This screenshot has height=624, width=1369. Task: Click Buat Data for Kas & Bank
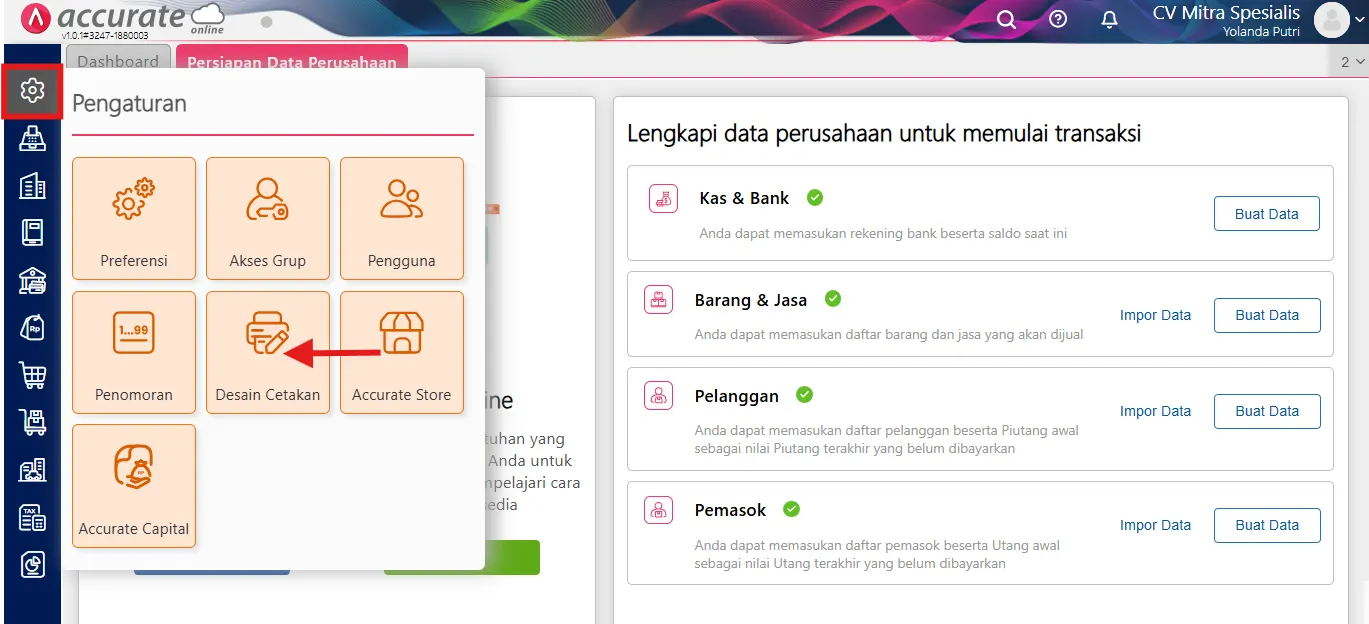click(x=1266, y=213)
